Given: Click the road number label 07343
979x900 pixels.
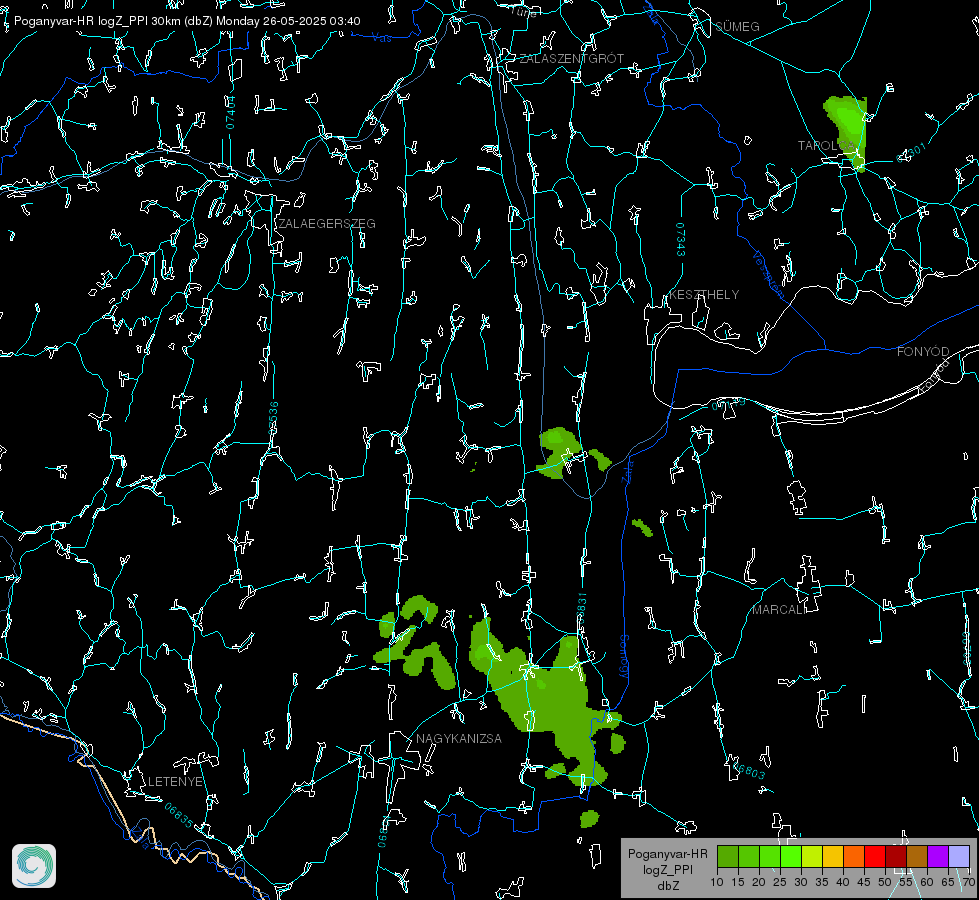Looking at the screenshot, I should [680, 240].
